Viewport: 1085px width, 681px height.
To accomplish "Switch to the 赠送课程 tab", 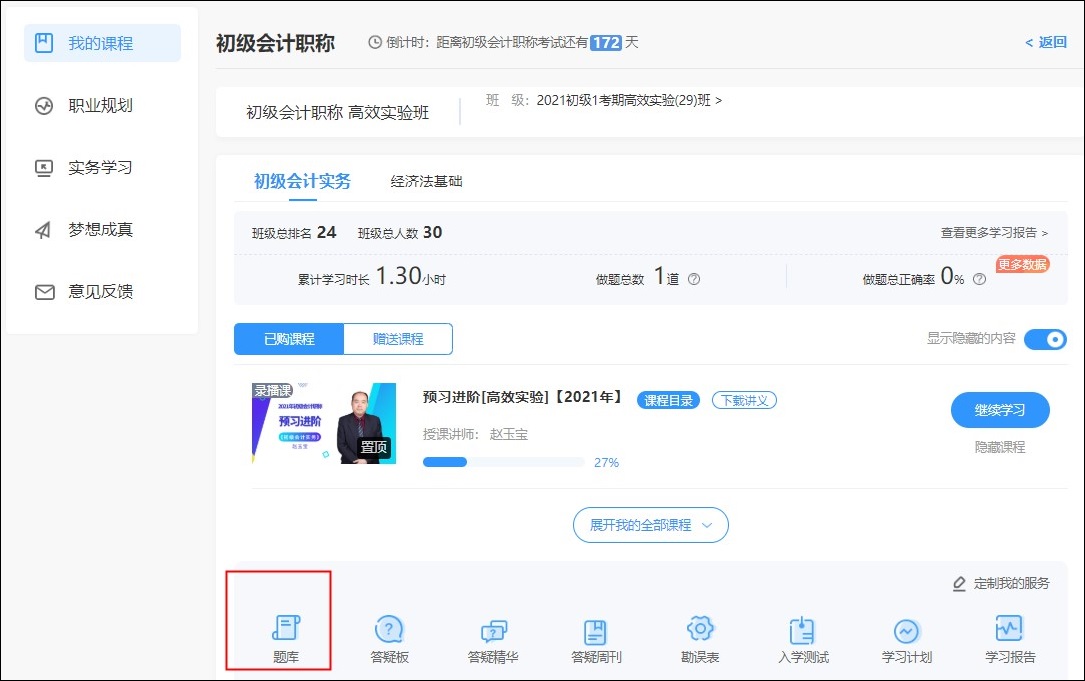I will 398,339.
